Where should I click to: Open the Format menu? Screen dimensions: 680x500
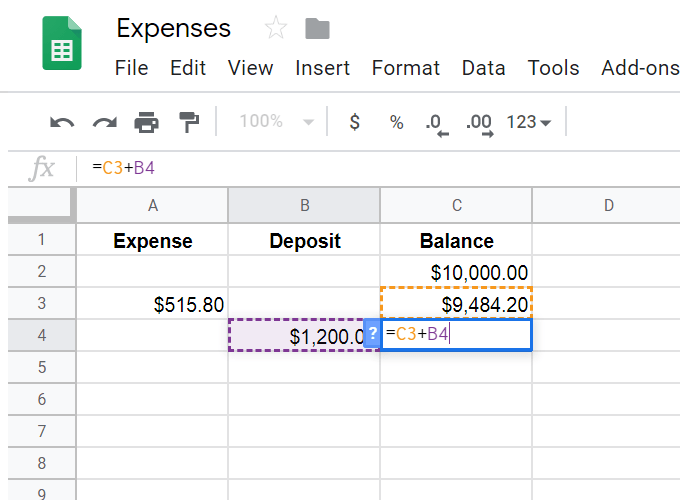(x=405, y=68)
